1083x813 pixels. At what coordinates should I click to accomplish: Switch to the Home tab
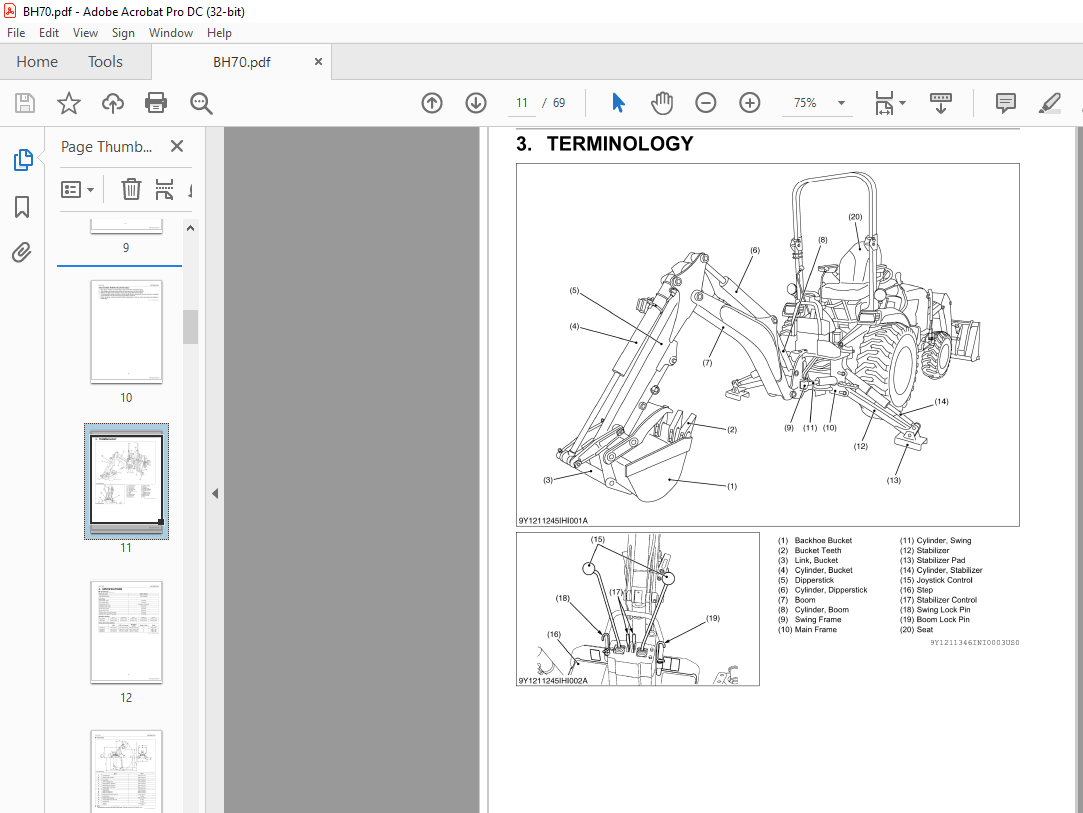[x=37, y=61]
